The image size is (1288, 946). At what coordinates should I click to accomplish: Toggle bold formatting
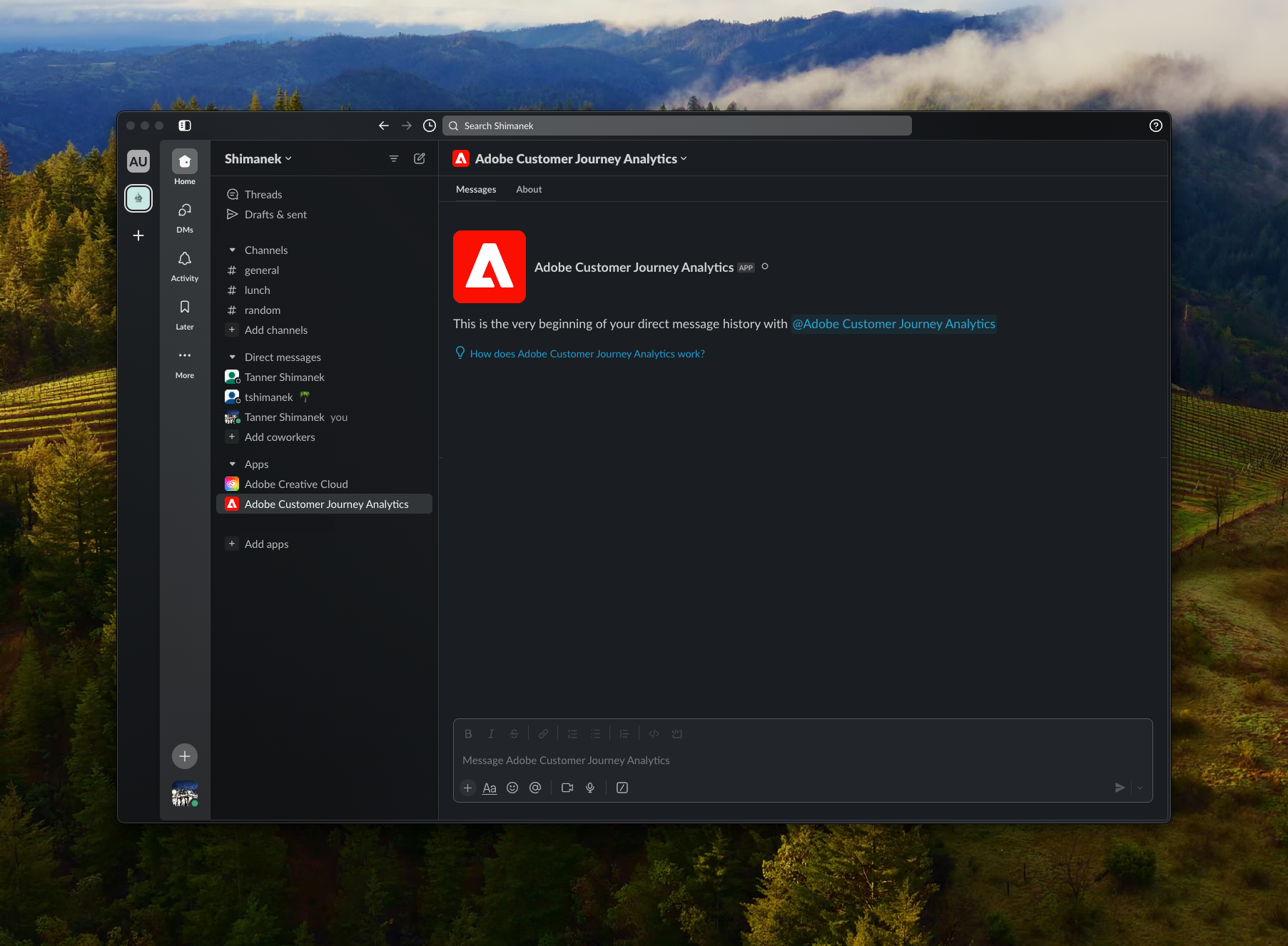(468, 733)
